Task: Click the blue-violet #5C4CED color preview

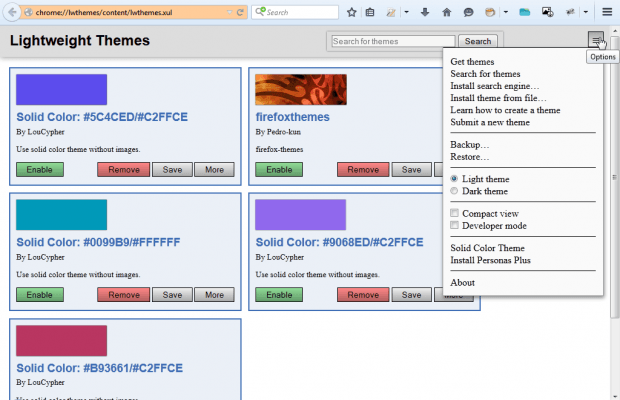Action: coord(61,89)
